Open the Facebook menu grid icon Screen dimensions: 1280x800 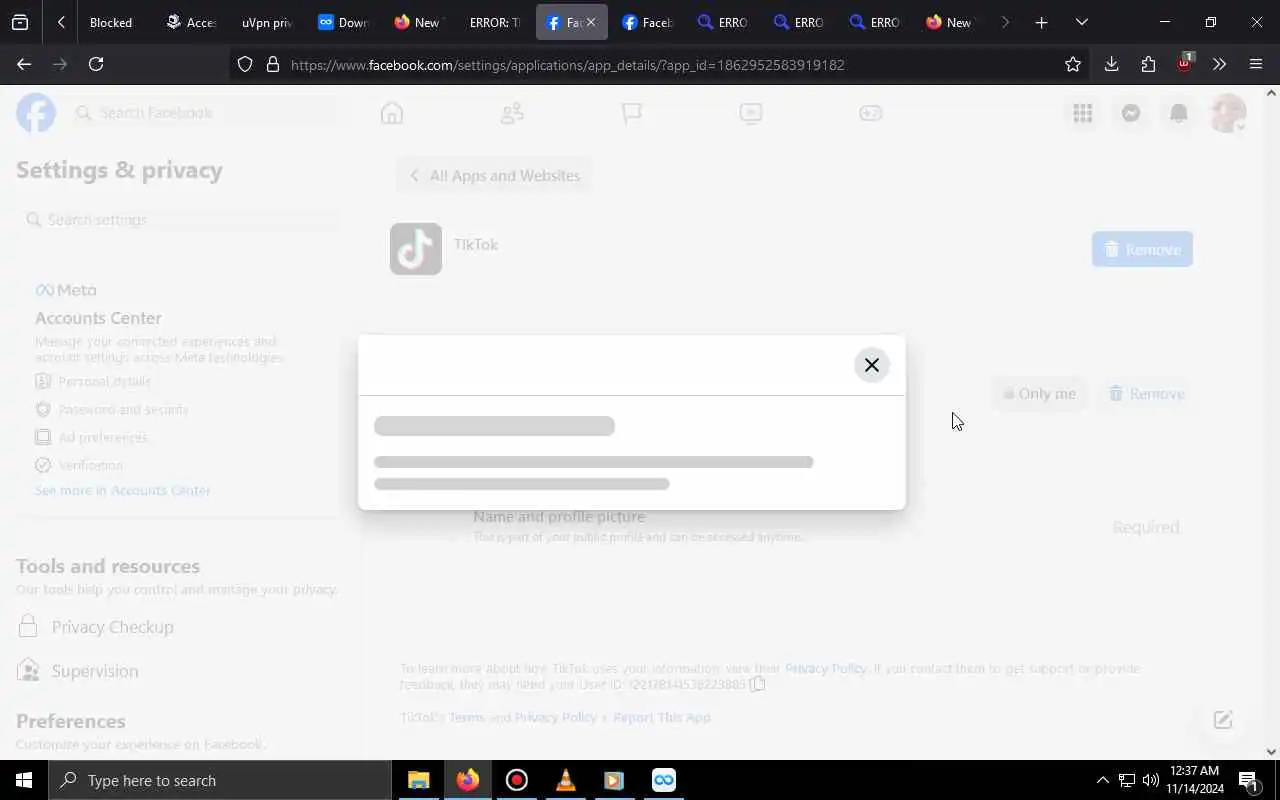coord(1082,113)
